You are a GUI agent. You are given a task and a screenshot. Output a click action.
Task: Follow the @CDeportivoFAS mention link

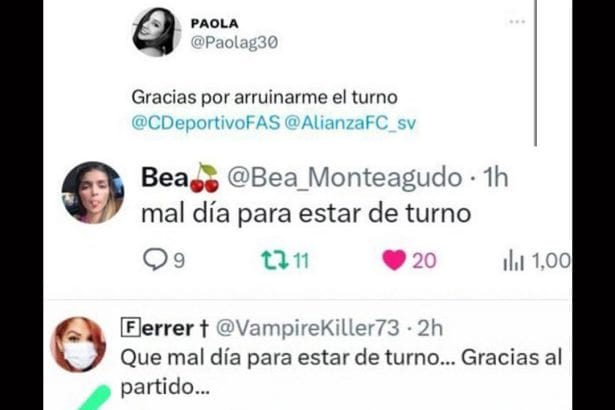(x=206, y=123)
